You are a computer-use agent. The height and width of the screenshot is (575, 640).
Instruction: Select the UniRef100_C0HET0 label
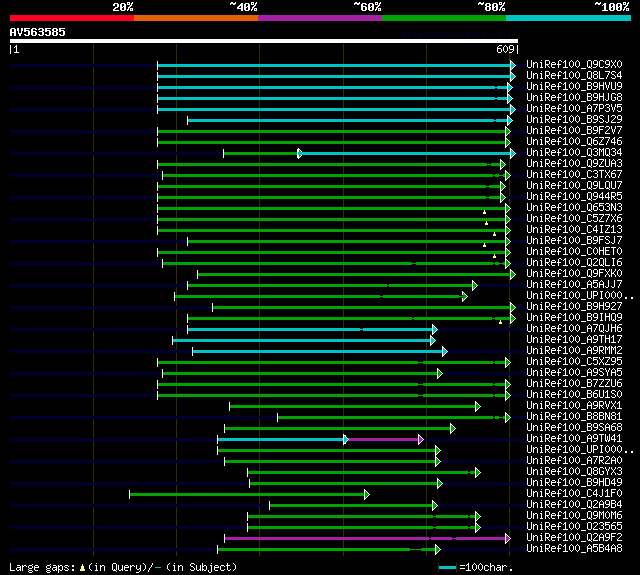coord(574,252)
